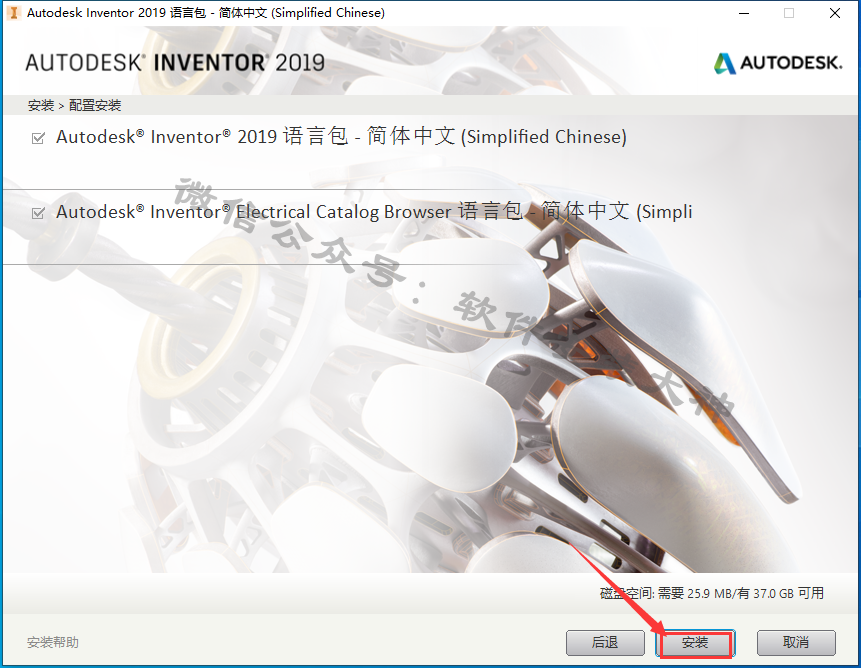The width and height of the screenshot is (861, 668).
Task: Click the 后退 back button
Action: [605, 642]
